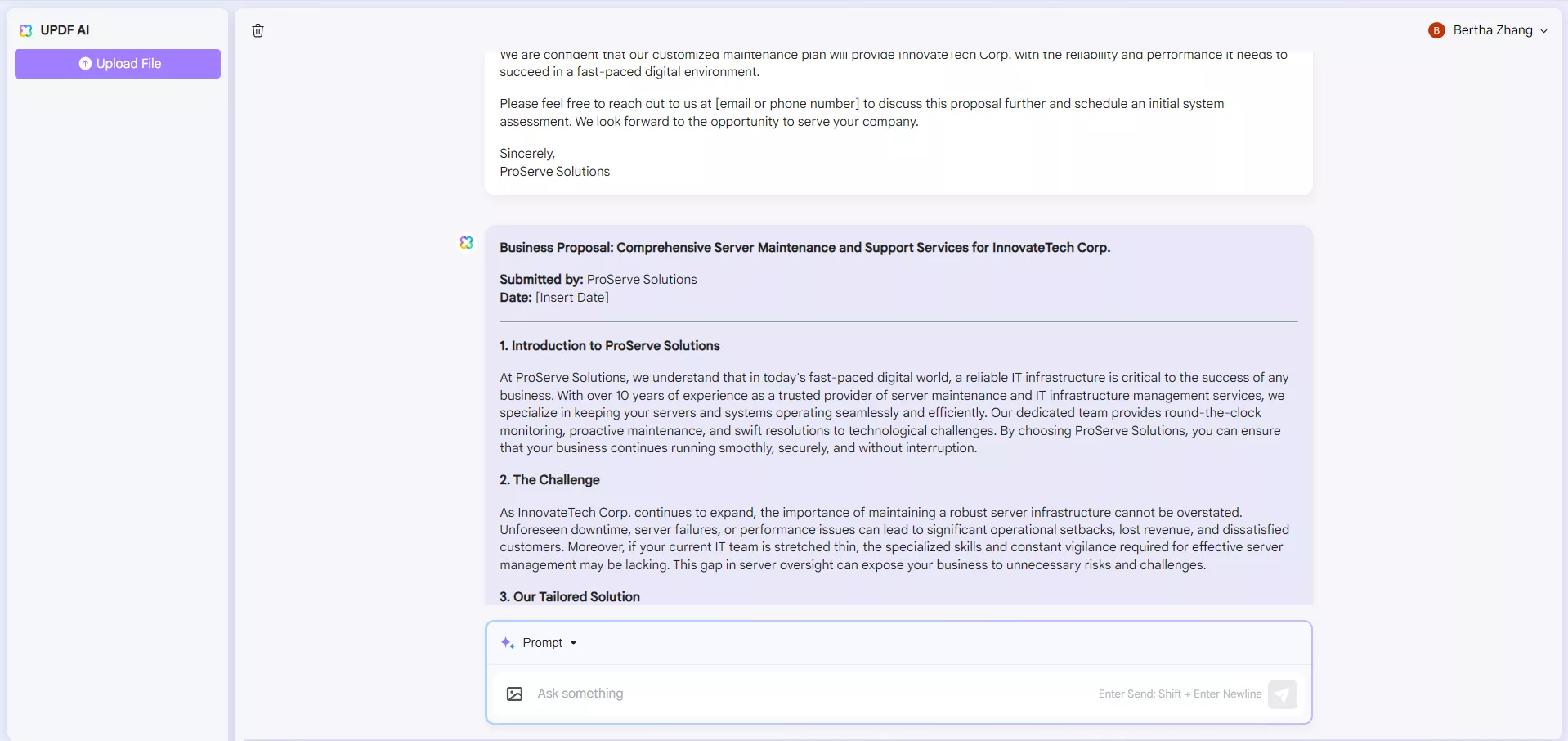Viewport: 1568px width, 741px height.
Task: Clear chat with the trash icon
Action: 258,30
